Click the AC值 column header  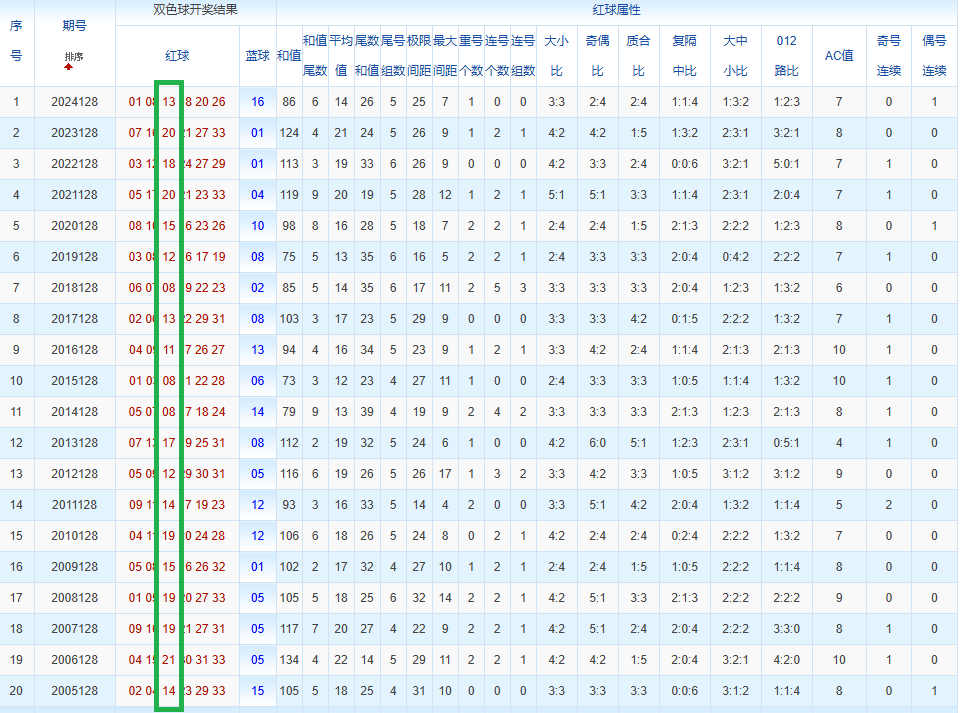point(839,56)
